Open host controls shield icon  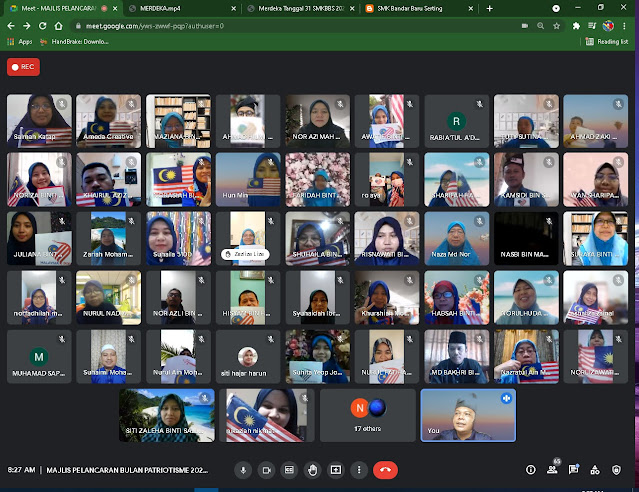(x=617, y=470)
